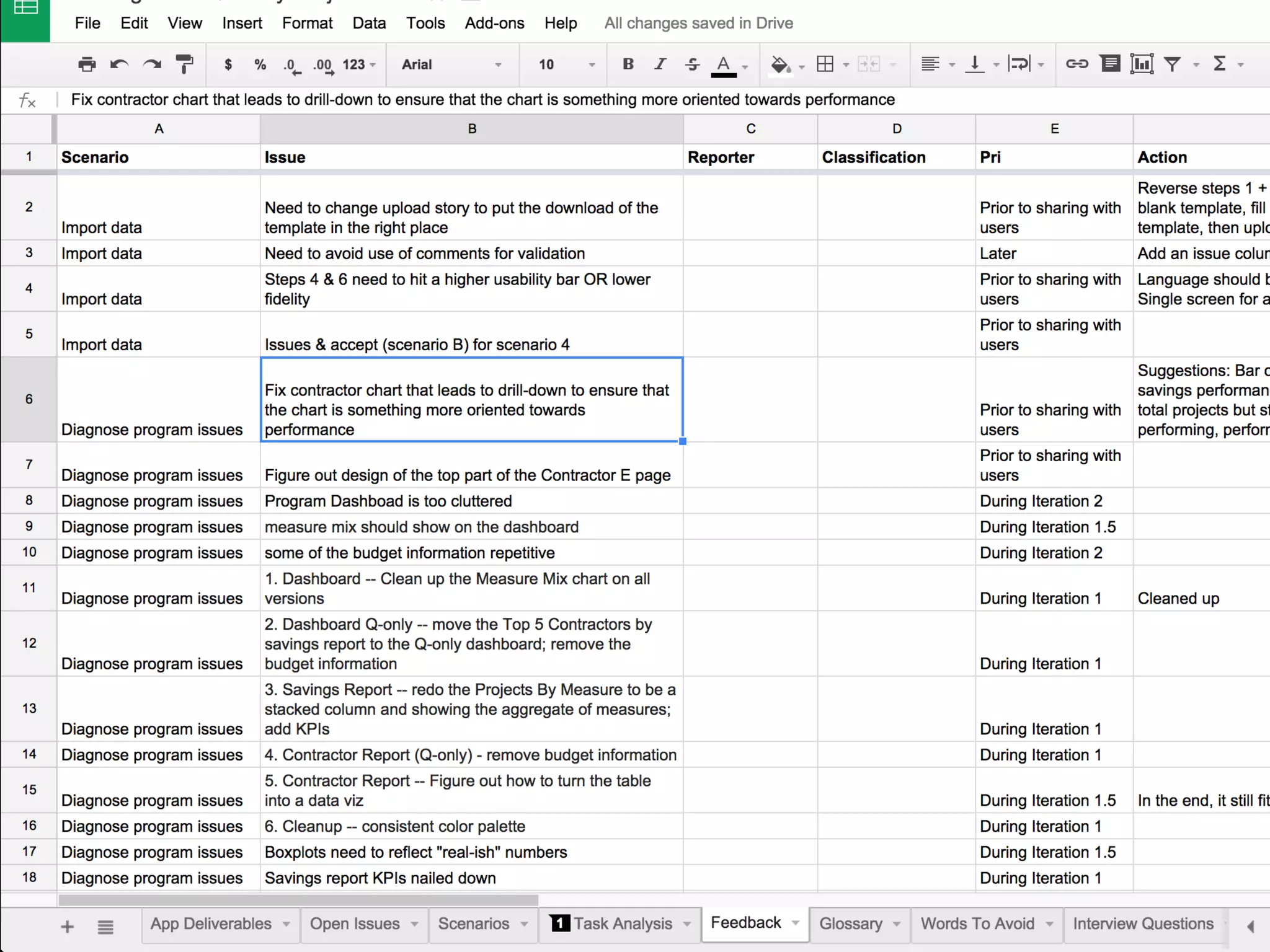Click the undo arrow icon

pos(119,64)
